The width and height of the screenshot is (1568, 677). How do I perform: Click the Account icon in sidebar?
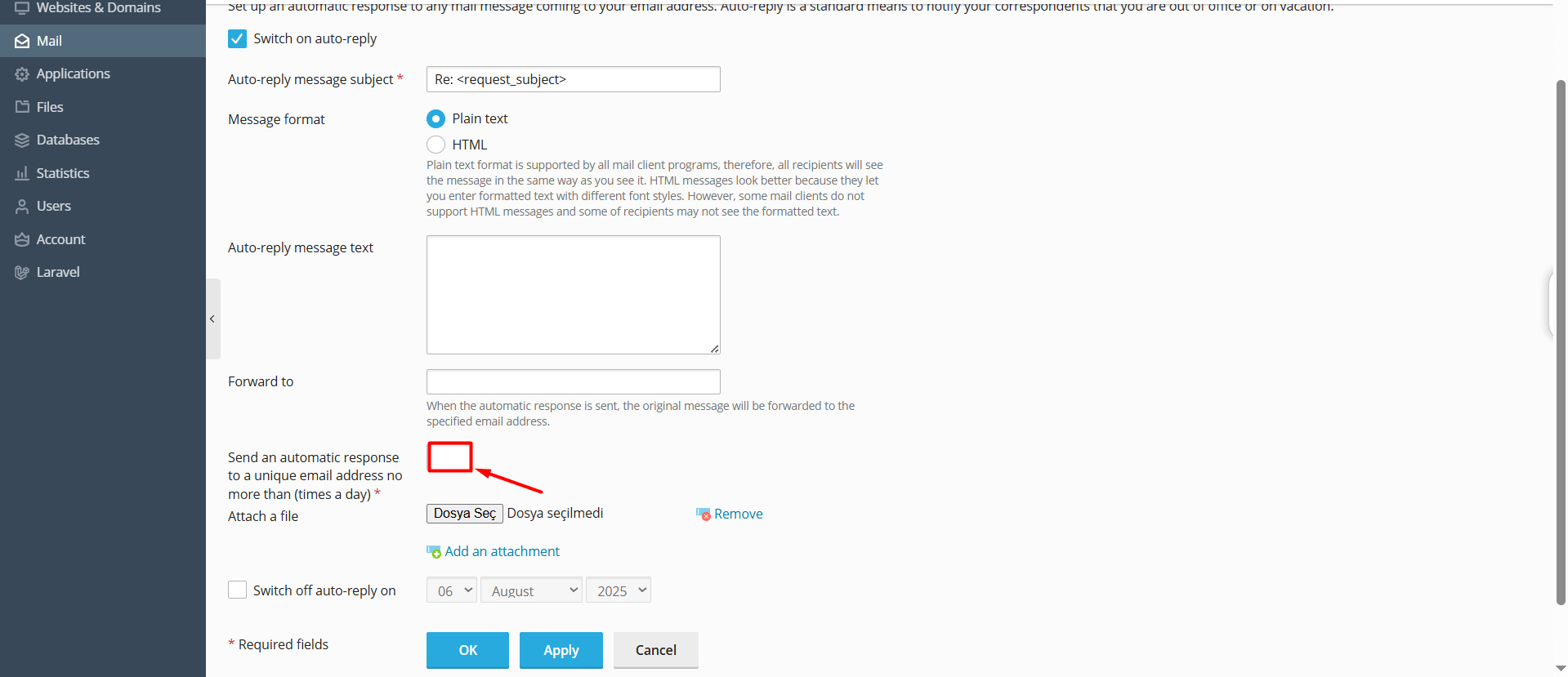(22, 239)
